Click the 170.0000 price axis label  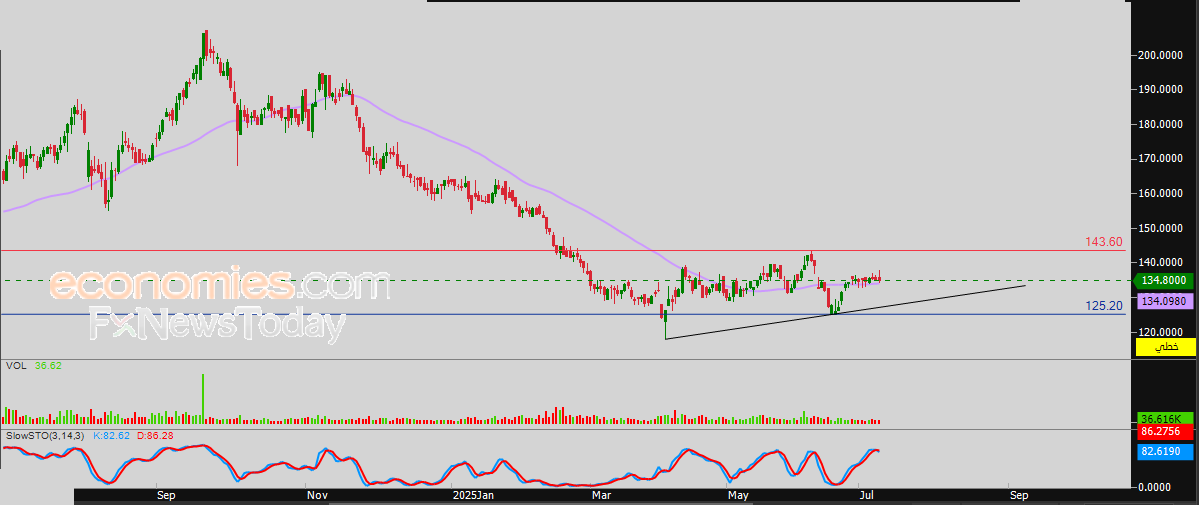[x=1163, y=159]
